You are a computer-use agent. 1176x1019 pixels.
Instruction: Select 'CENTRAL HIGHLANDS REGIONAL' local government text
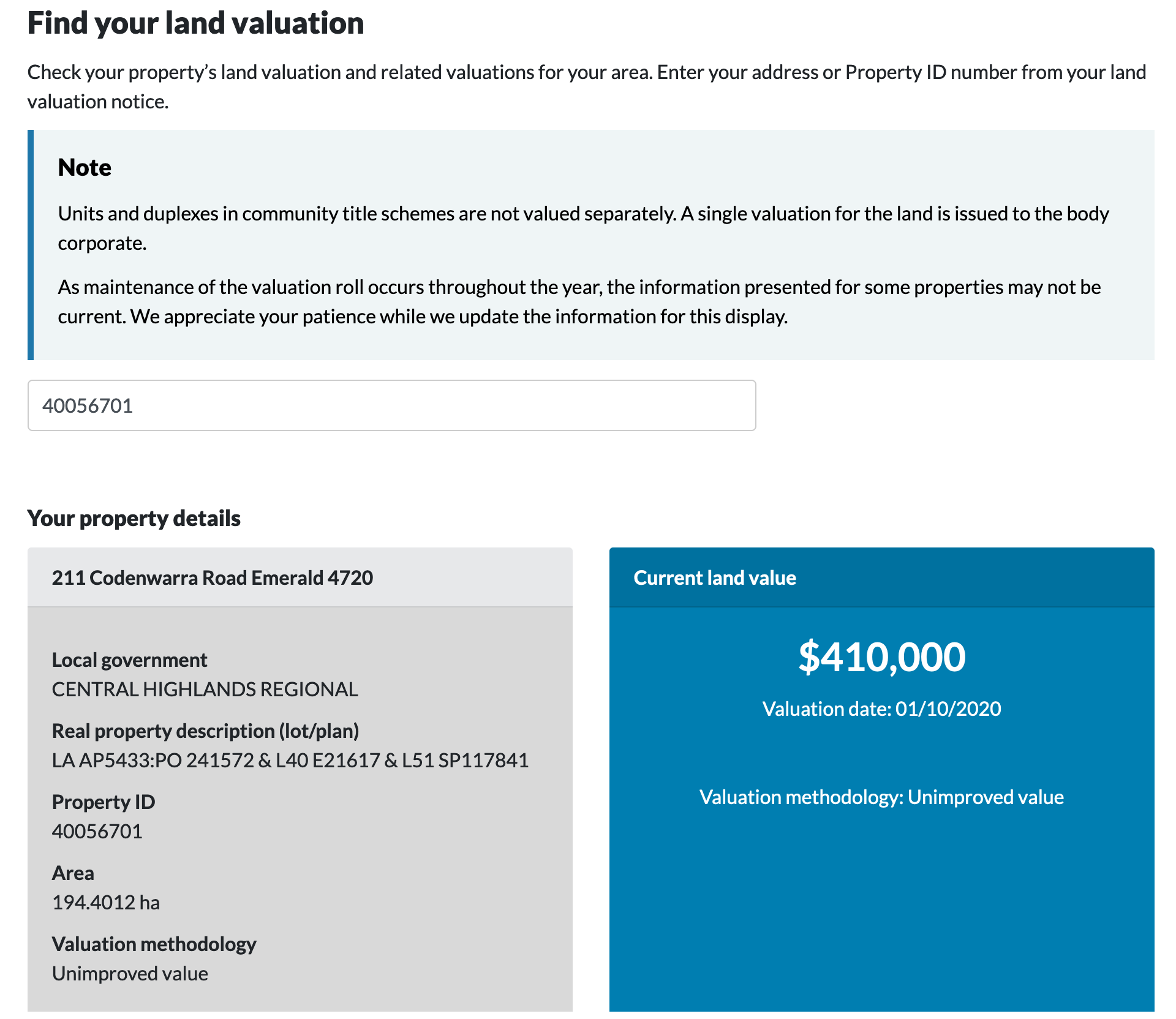pyautogui.click(x=205, y=688)
